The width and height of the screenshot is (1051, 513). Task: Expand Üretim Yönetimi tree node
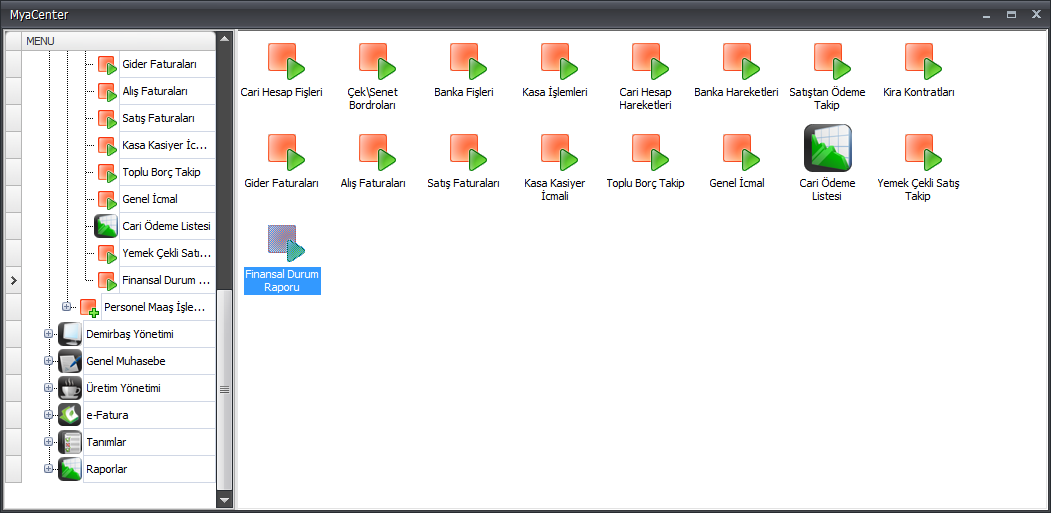click(x=48, y=388)
